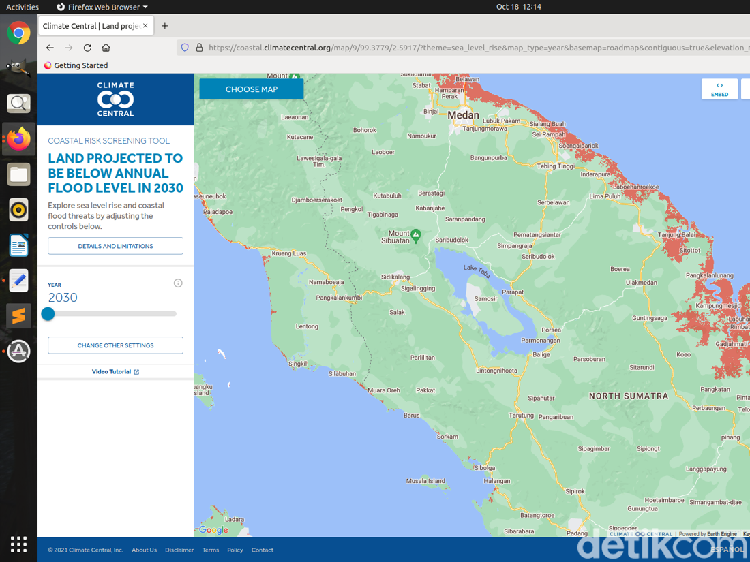Open Sublime Text from the dock

tap(19, 316)
